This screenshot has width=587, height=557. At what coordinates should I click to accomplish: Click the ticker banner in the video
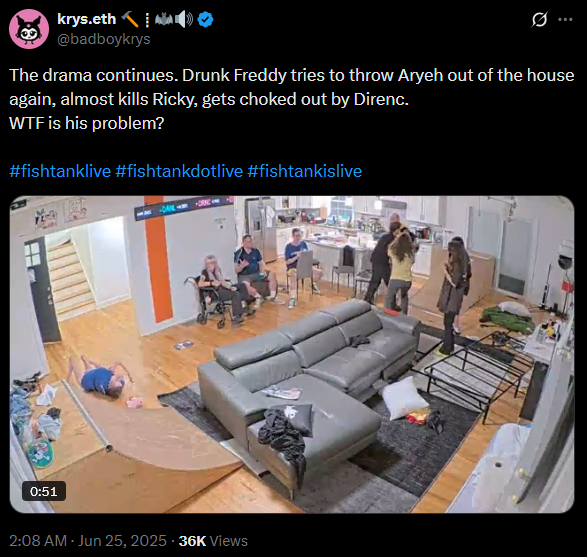(x=183, y=207)
